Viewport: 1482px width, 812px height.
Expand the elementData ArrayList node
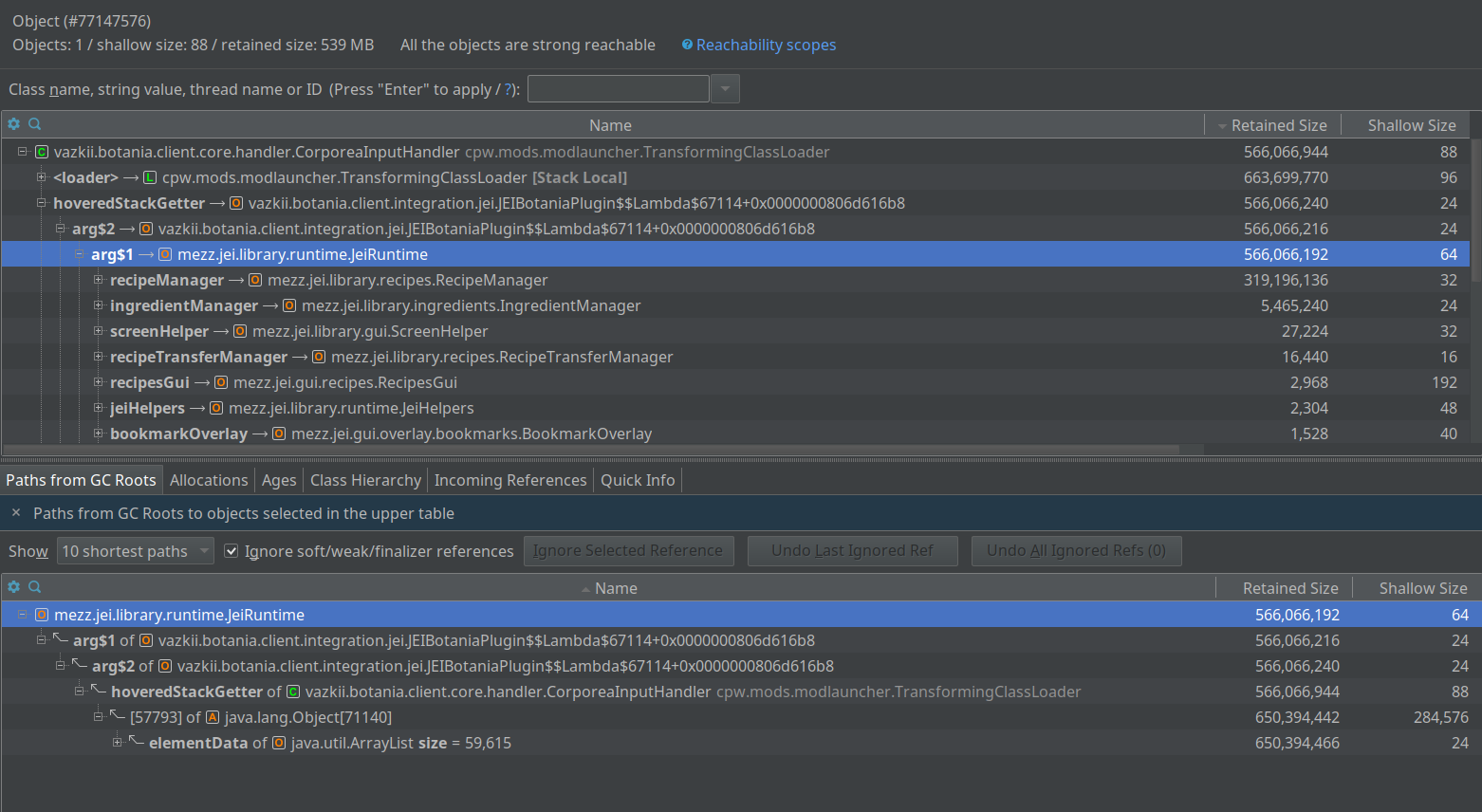(x=117, y=742)
